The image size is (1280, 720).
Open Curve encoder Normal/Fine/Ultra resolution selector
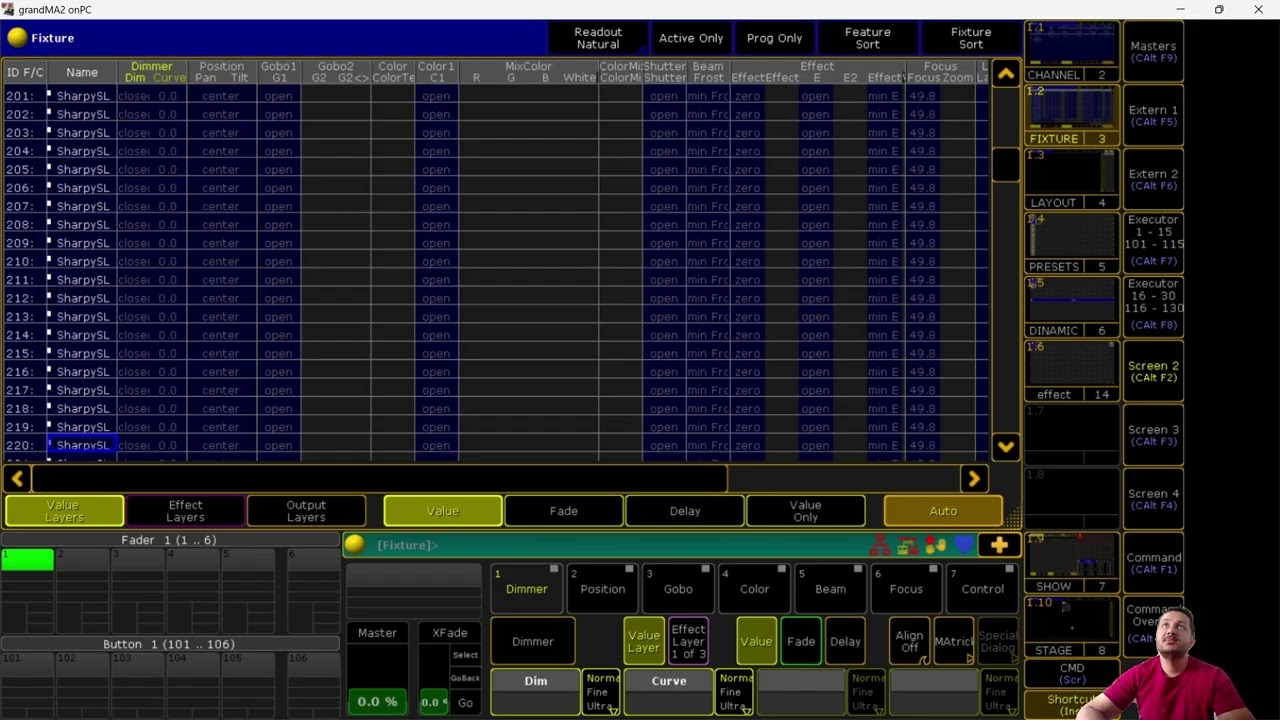coord(735,692)
